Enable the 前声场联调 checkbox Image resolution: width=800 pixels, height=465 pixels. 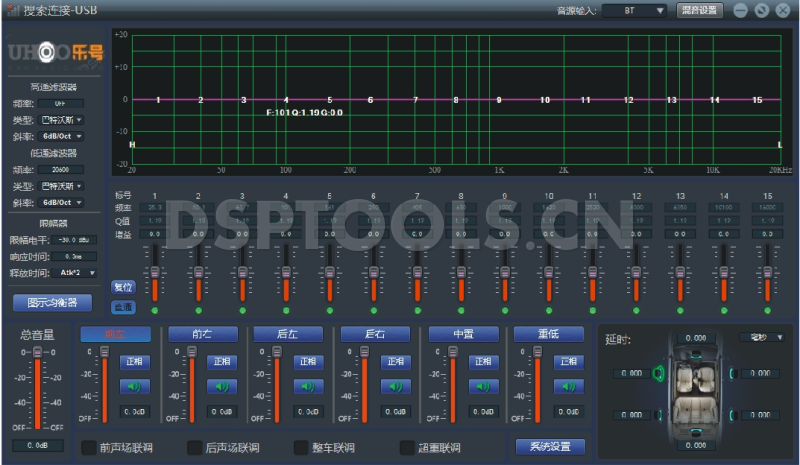pyautogui.click(x=89, y=447)
